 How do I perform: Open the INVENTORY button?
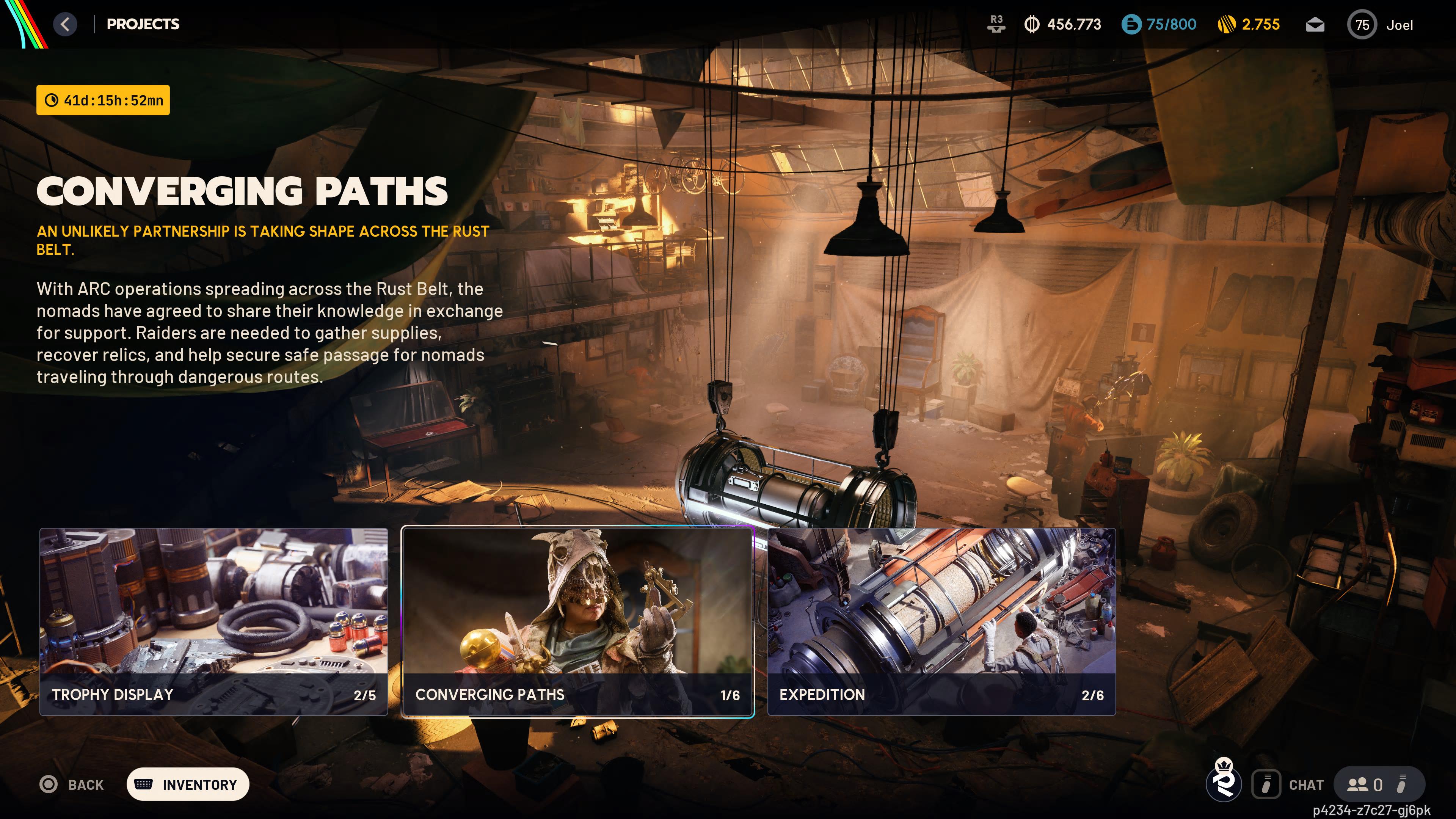[188, 784]
